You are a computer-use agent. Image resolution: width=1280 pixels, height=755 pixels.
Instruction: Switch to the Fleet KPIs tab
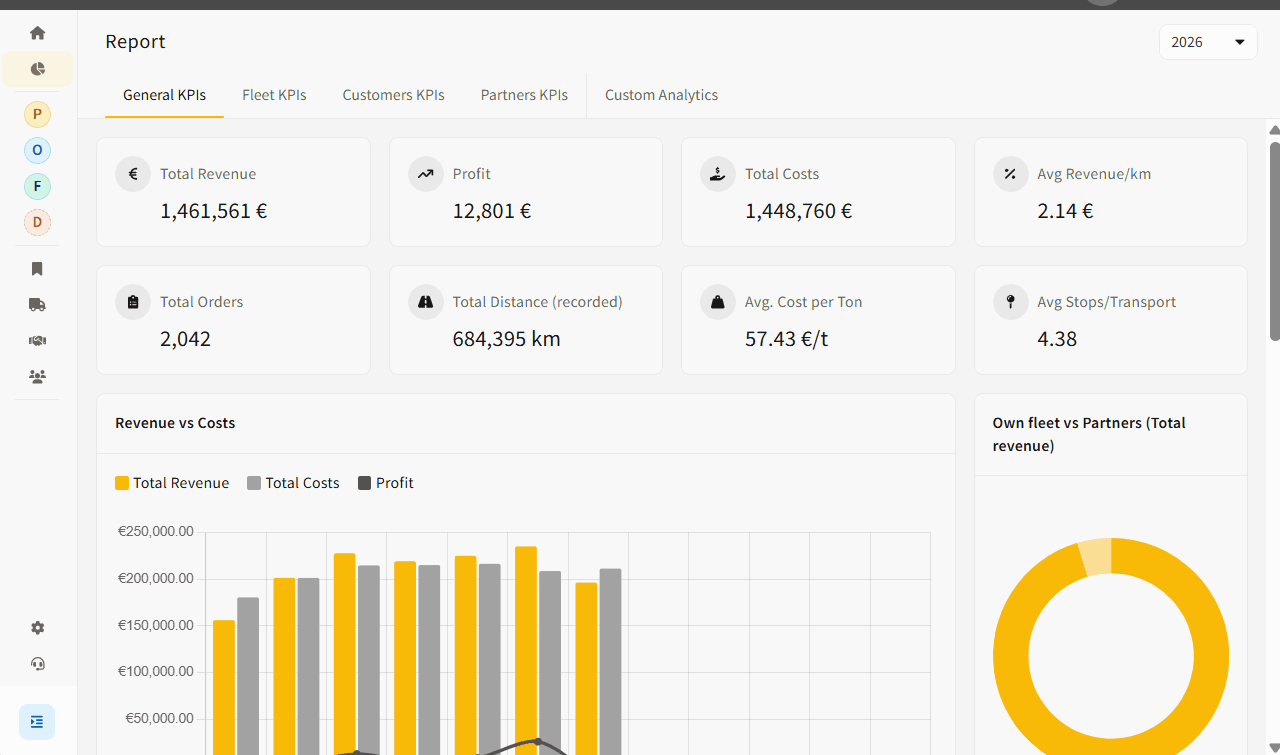[x=274, y=95]
